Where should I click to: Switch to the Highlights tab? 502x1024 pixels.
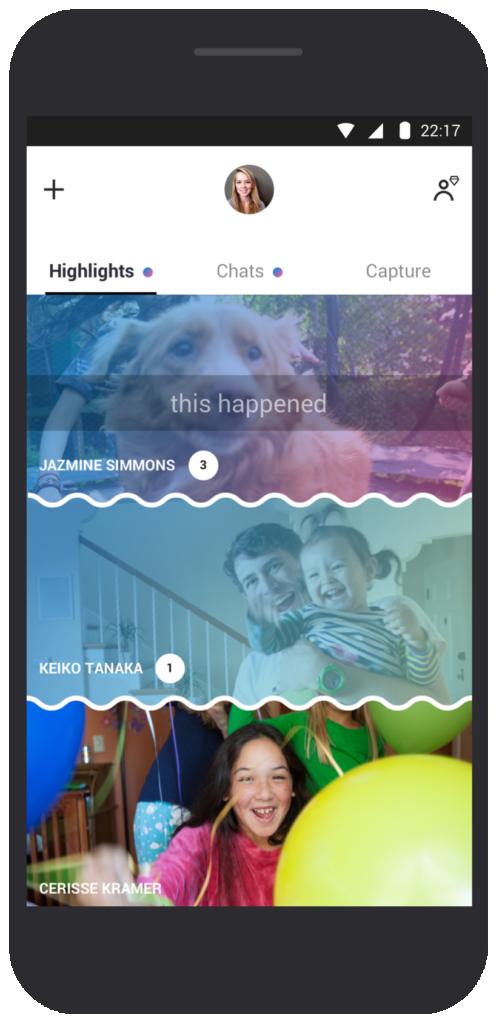pos(91,271)
